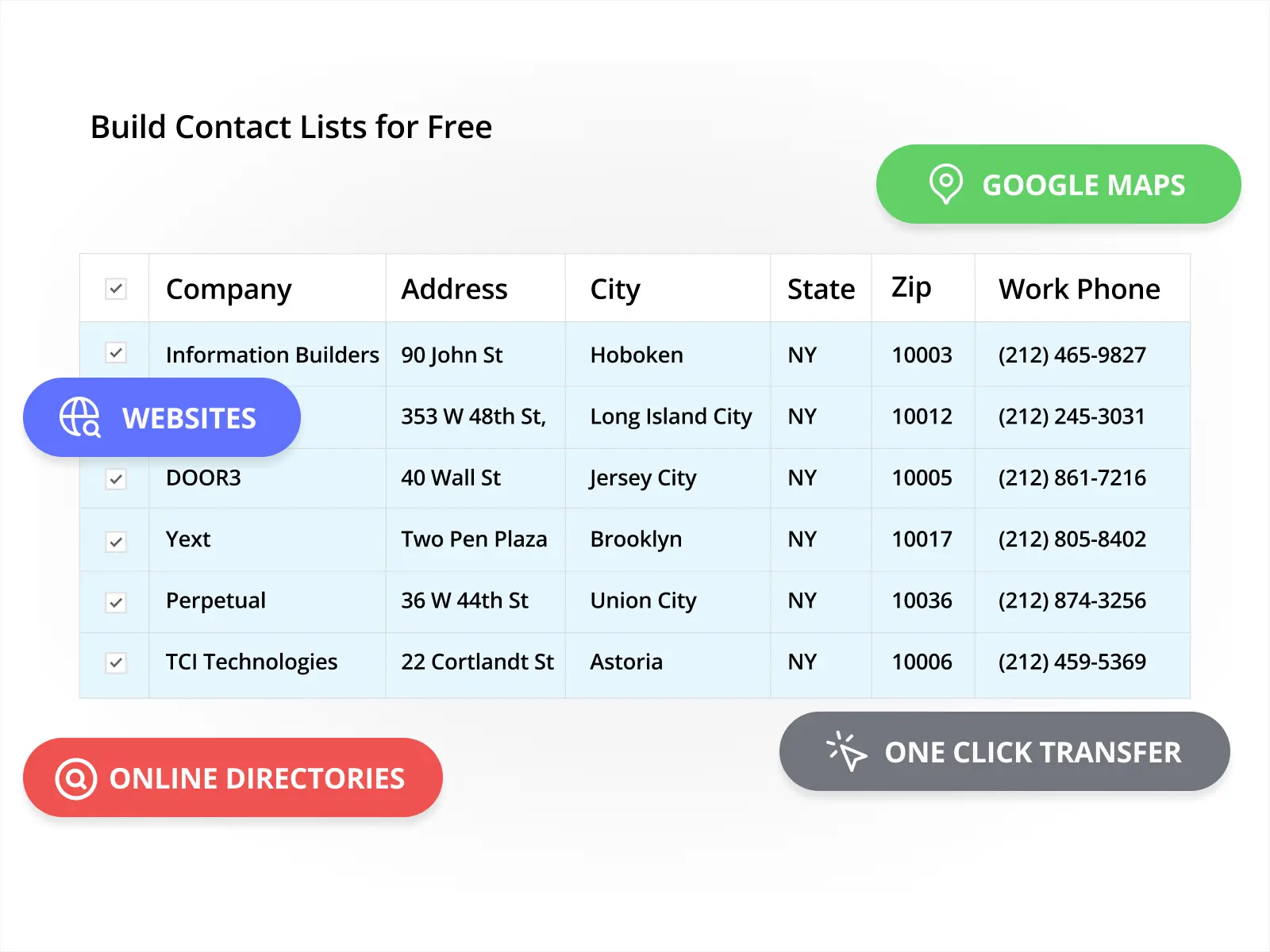Uncheck the Information Builders row checkbox
The image size is (1270, 952).
pos(116,353)
